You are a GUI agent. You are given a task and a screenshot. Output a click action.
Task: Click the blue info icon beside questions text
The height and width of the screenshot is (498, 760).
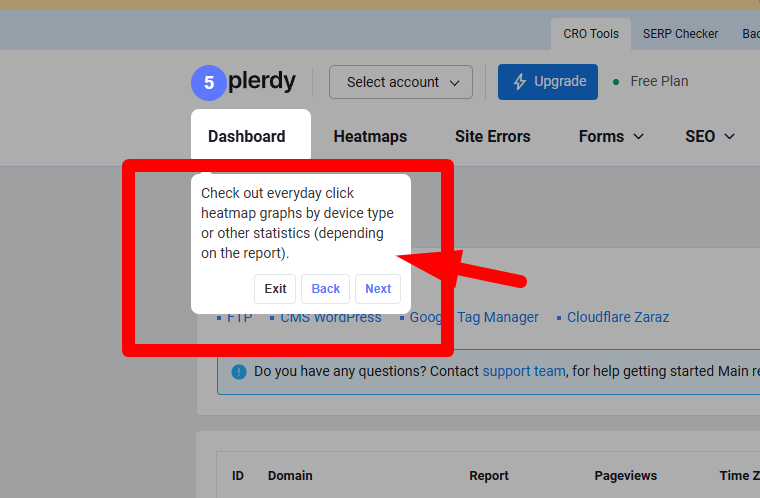pos(238,372)
